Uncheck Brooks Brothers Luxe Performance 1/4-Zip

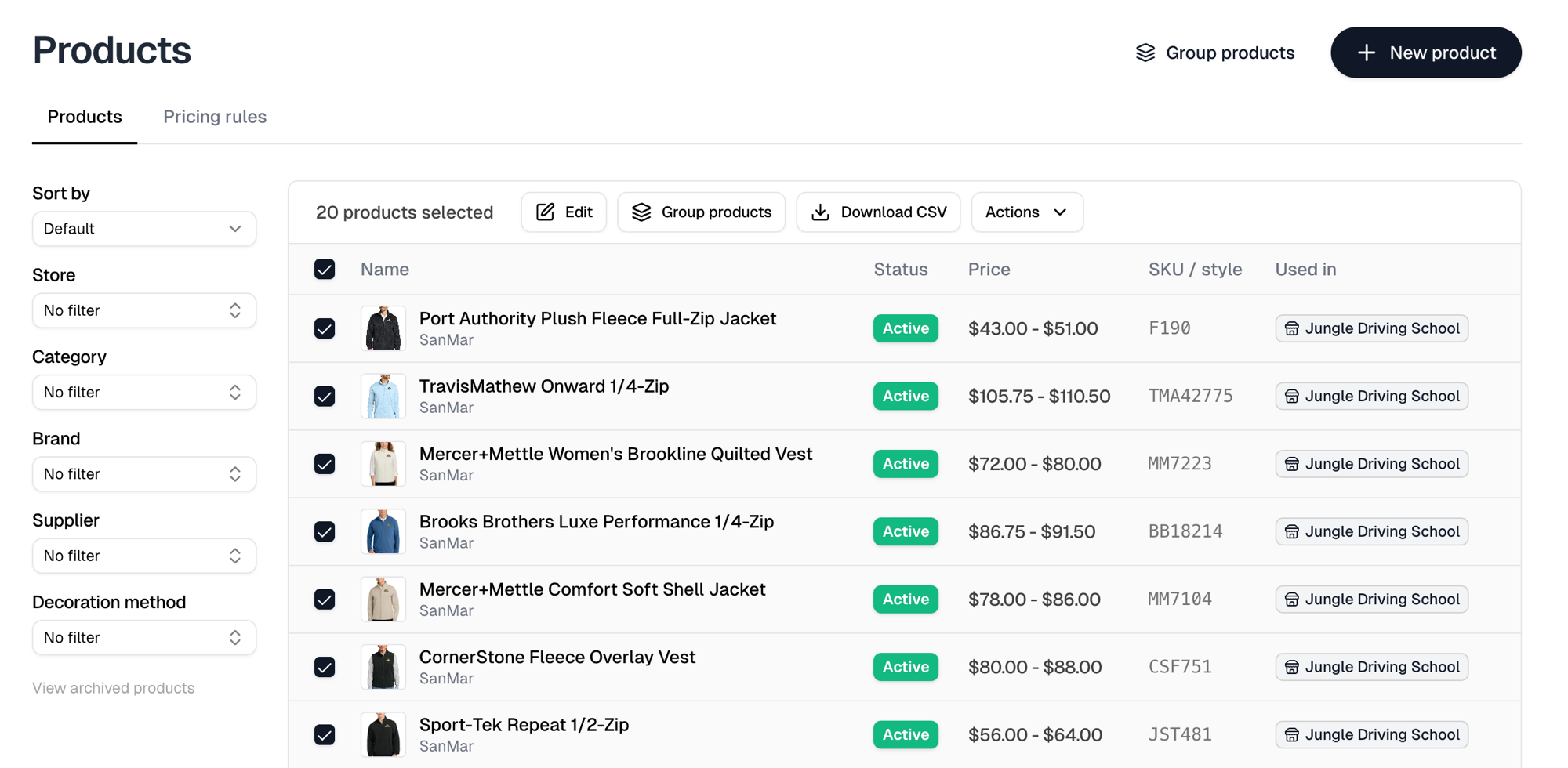coord(325,531)
